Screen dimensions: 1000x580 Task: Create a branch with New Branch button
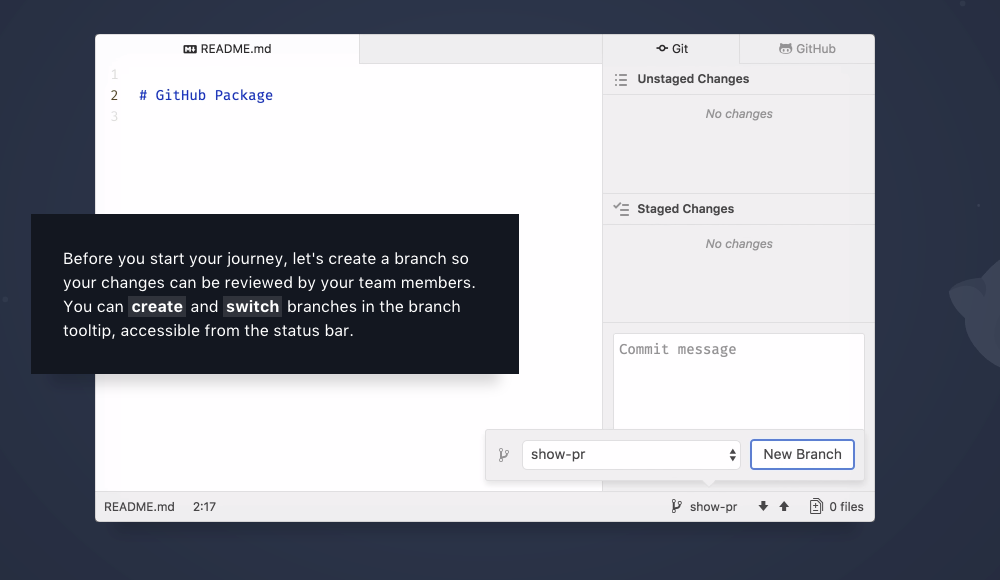802,454
